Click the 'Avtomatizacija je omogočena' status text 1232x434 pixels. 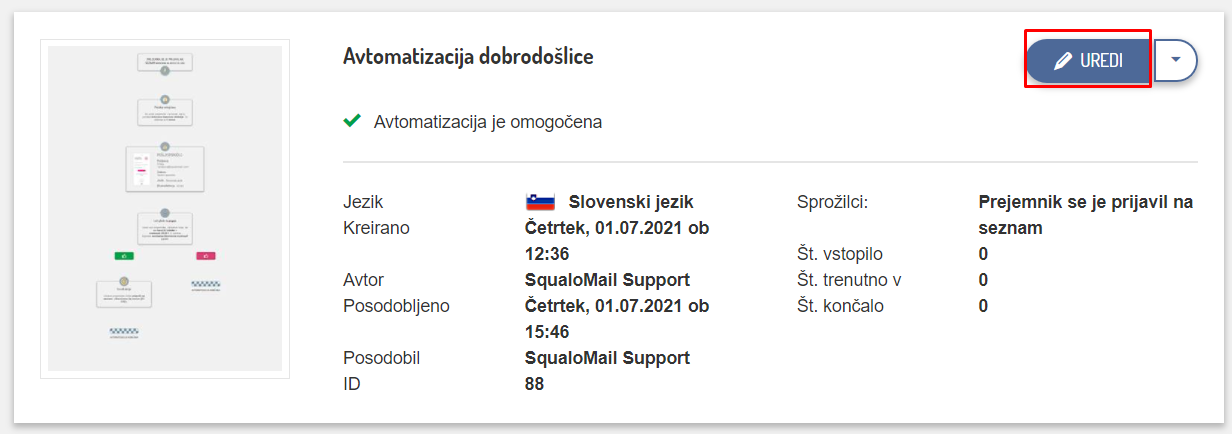[x=488, y=123]
